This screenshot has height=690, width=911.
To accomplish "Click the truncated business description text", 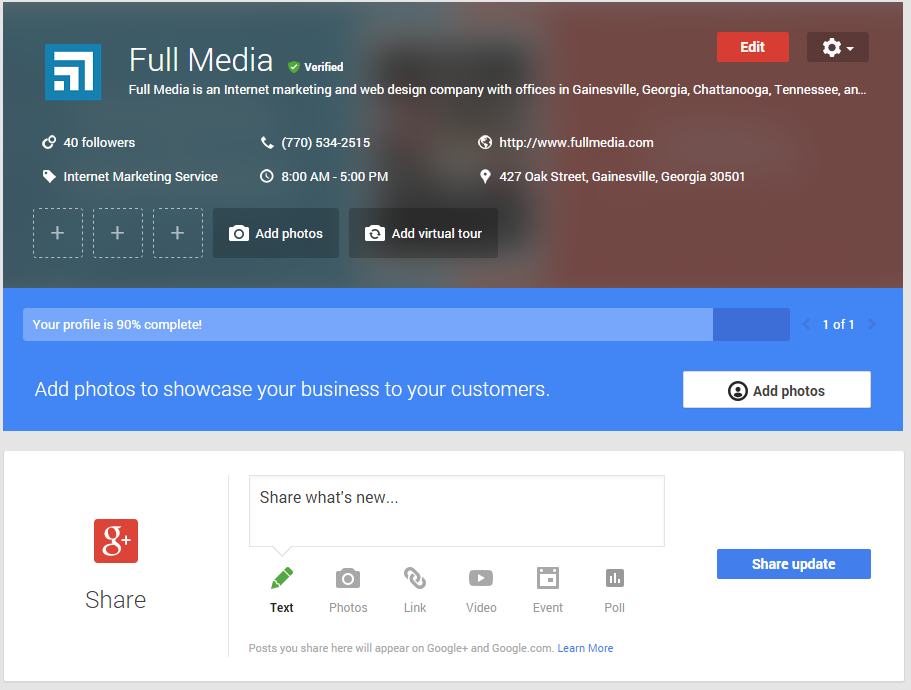I will point(497,89).
